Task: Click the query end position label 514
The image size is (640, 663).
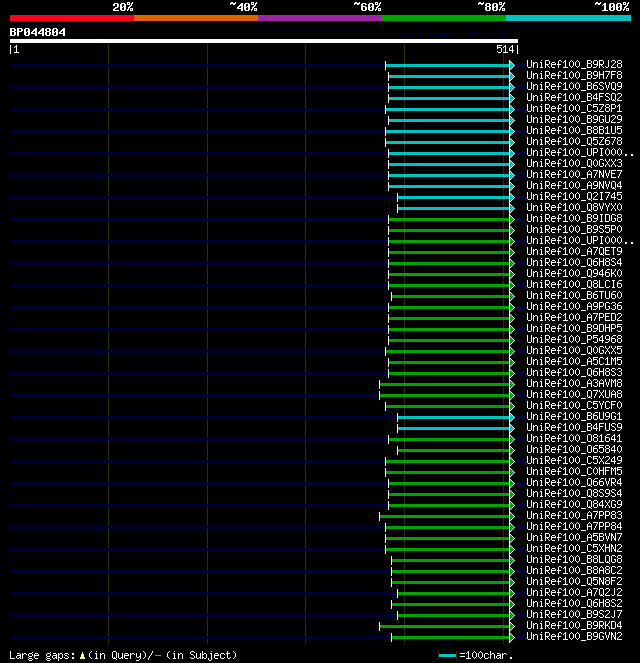Action: (505, 49)
